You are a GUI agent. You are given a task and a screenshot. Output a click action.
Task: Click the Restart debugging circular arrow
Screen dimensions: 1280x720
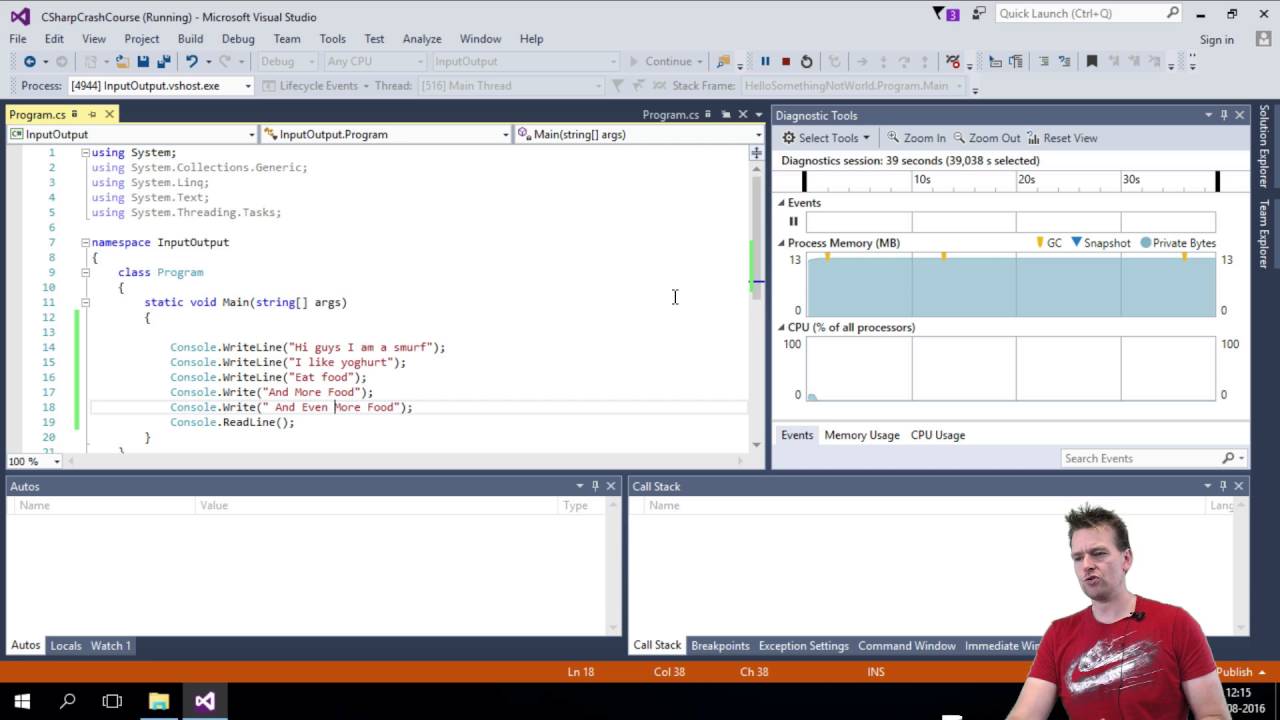pyautogui.click(x=806, y=61)
